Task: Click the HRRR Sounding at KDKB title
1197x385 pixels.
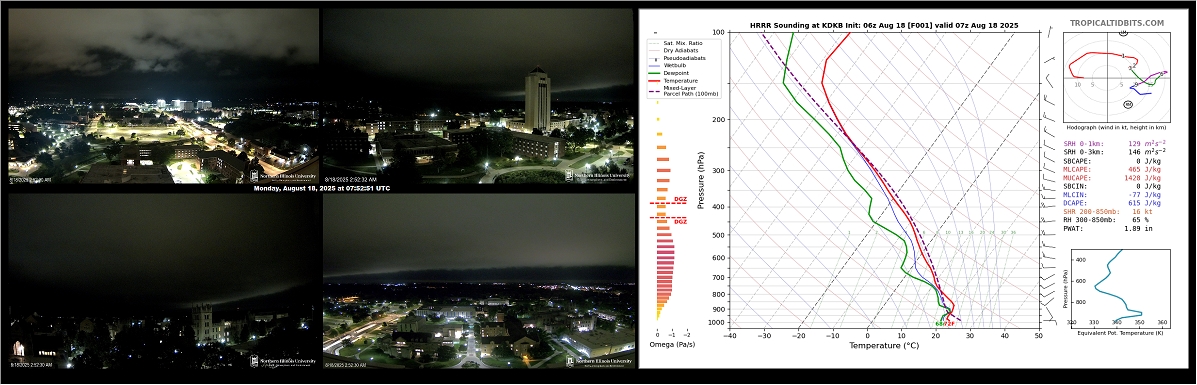Action: pyautogui.click(x=884, y=25)
